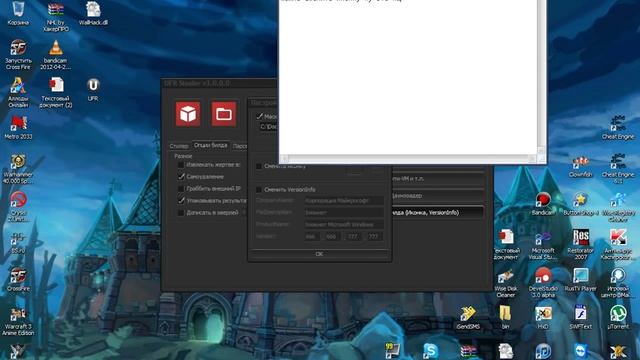
Task: Switch to the Паро... tab
Action: pyautogui.click(x=239, y=146)
